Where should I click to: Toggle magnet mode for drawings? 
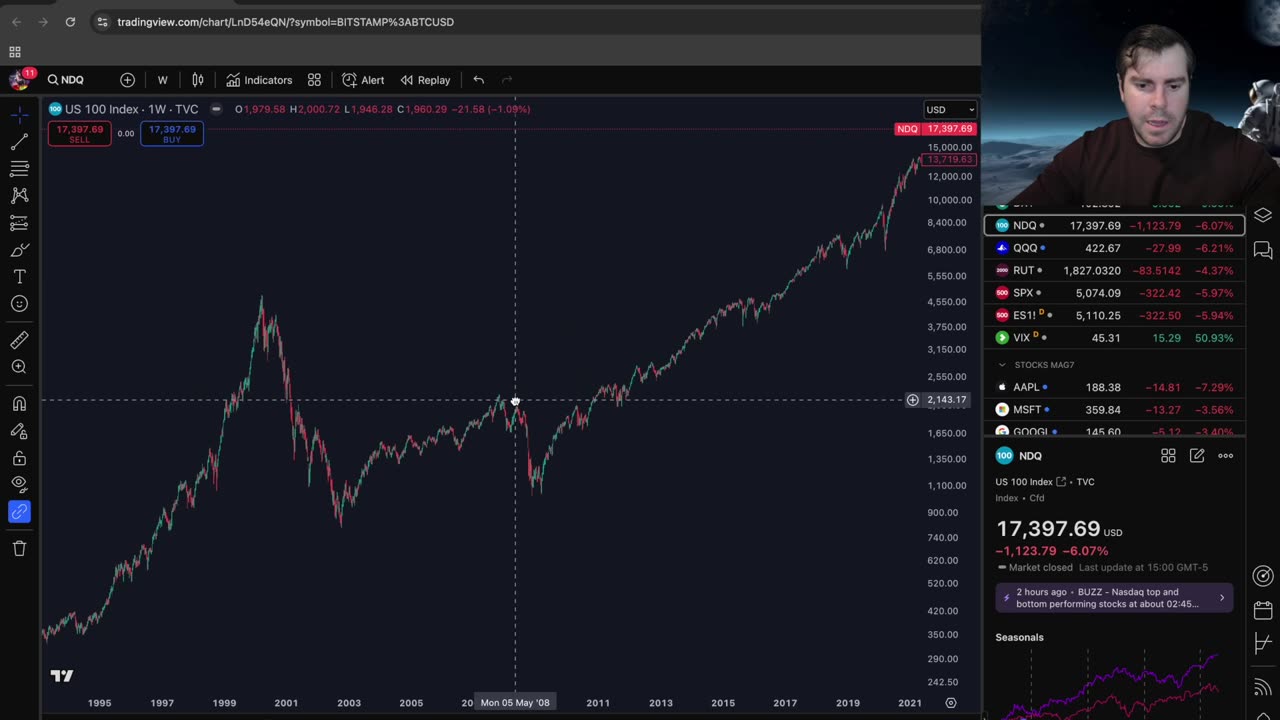tap(19, 403)
